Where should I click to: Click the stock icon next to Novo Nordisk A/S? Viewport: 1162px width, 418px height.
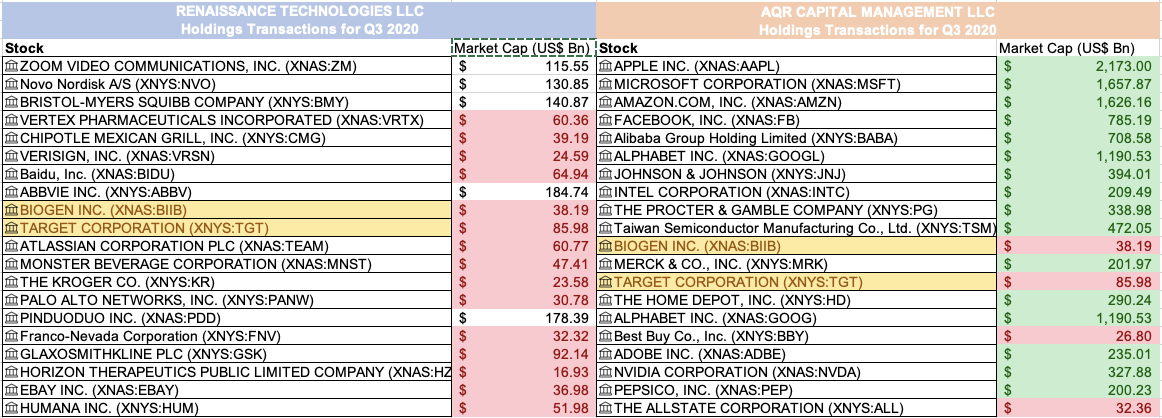[11, 84]
